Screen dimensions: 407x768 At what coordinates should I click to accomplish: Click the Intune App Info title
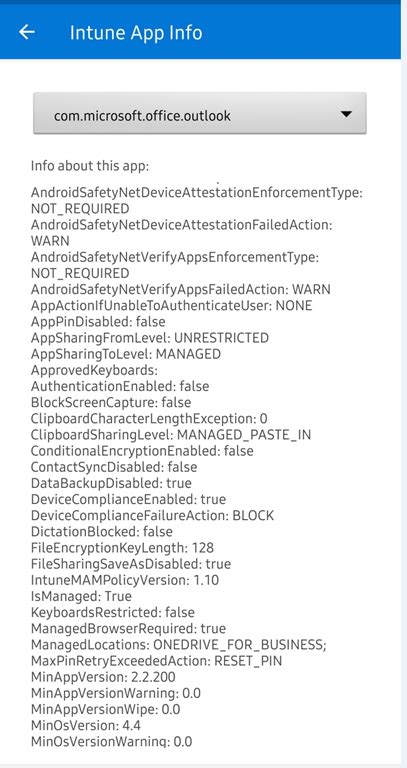pos(136,33)
